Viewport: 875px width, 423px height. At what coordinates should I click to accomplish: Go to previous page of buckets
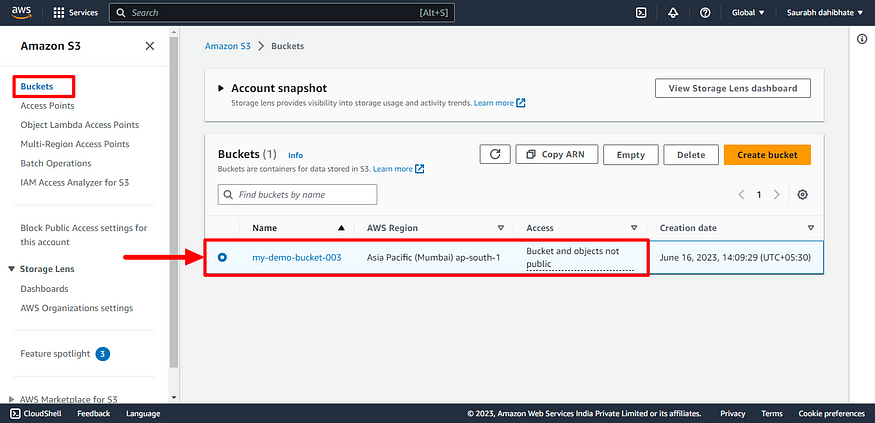click(x=742, y=195)
